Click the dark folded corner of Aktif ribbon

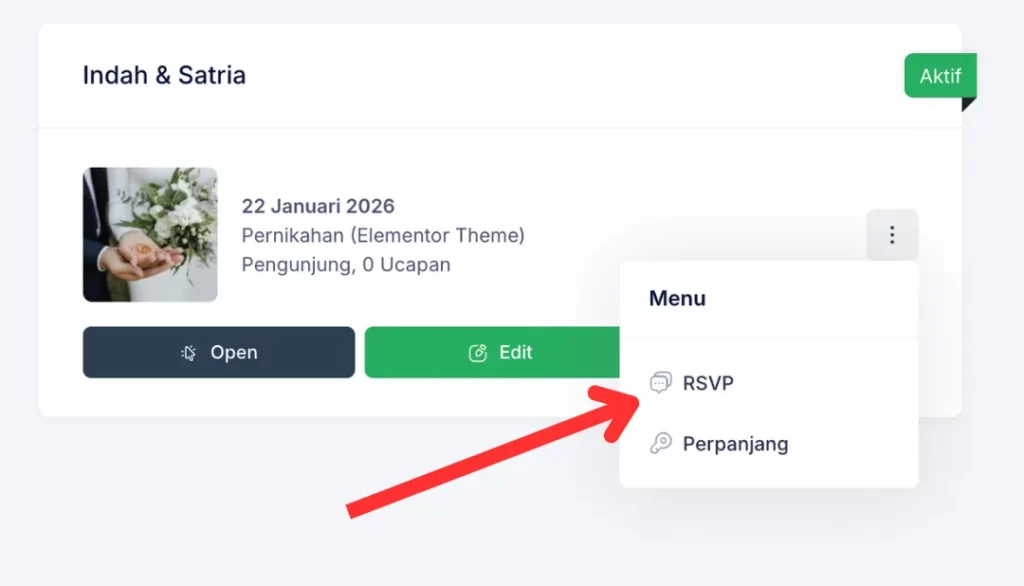[967, 104]
